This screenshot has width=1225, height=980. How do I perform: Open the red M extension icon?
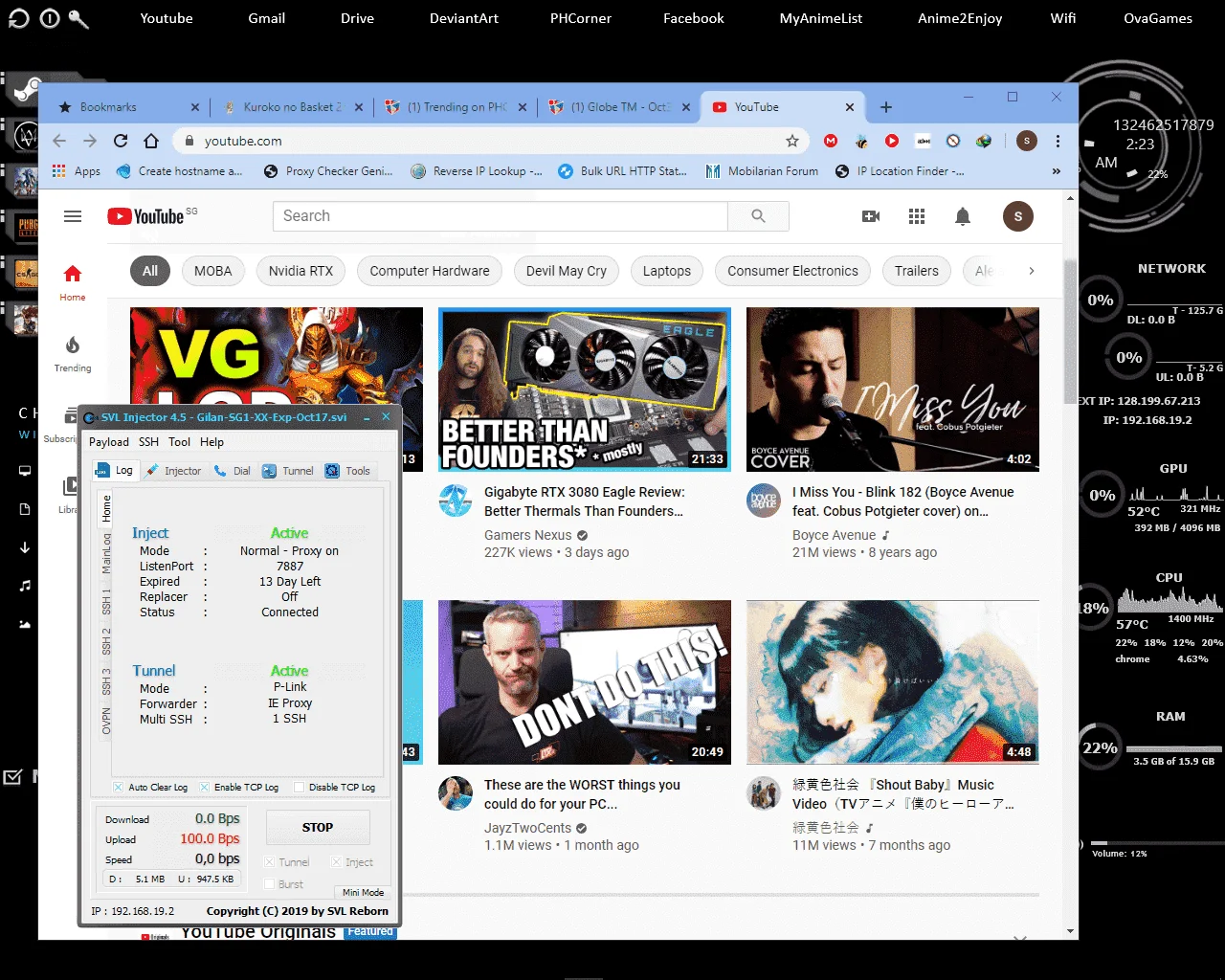[x=831, y=141]
